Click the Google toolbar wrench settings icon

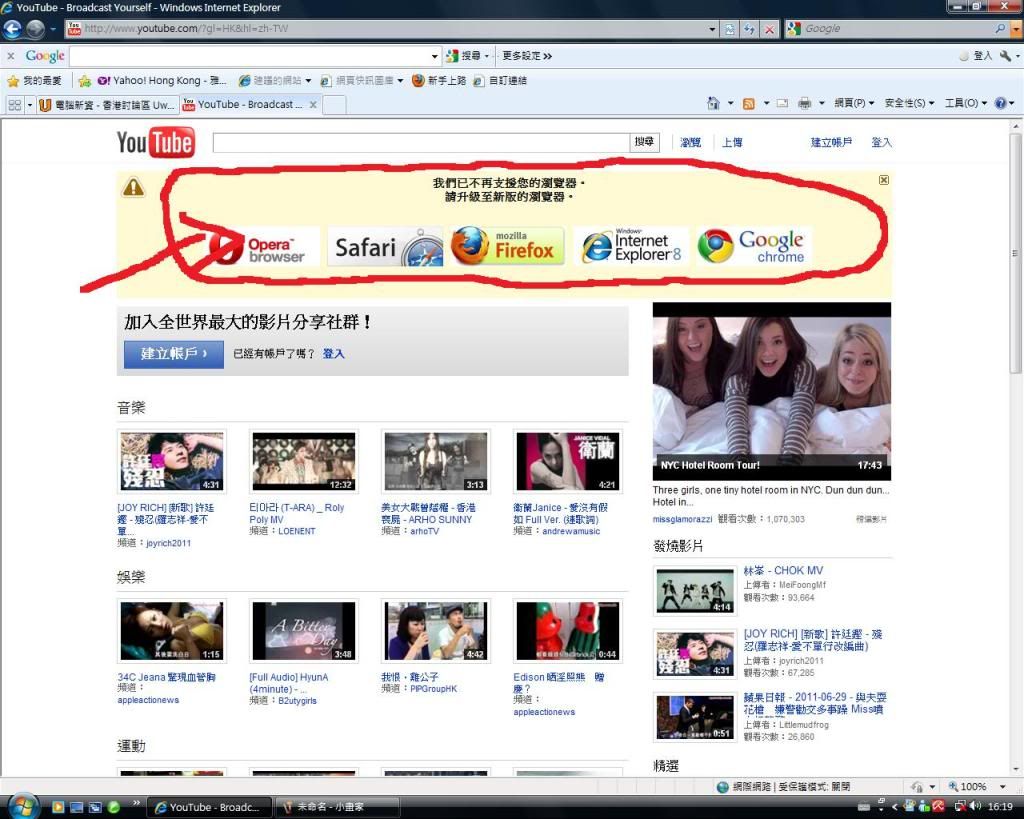click(x=1005, y=56)
